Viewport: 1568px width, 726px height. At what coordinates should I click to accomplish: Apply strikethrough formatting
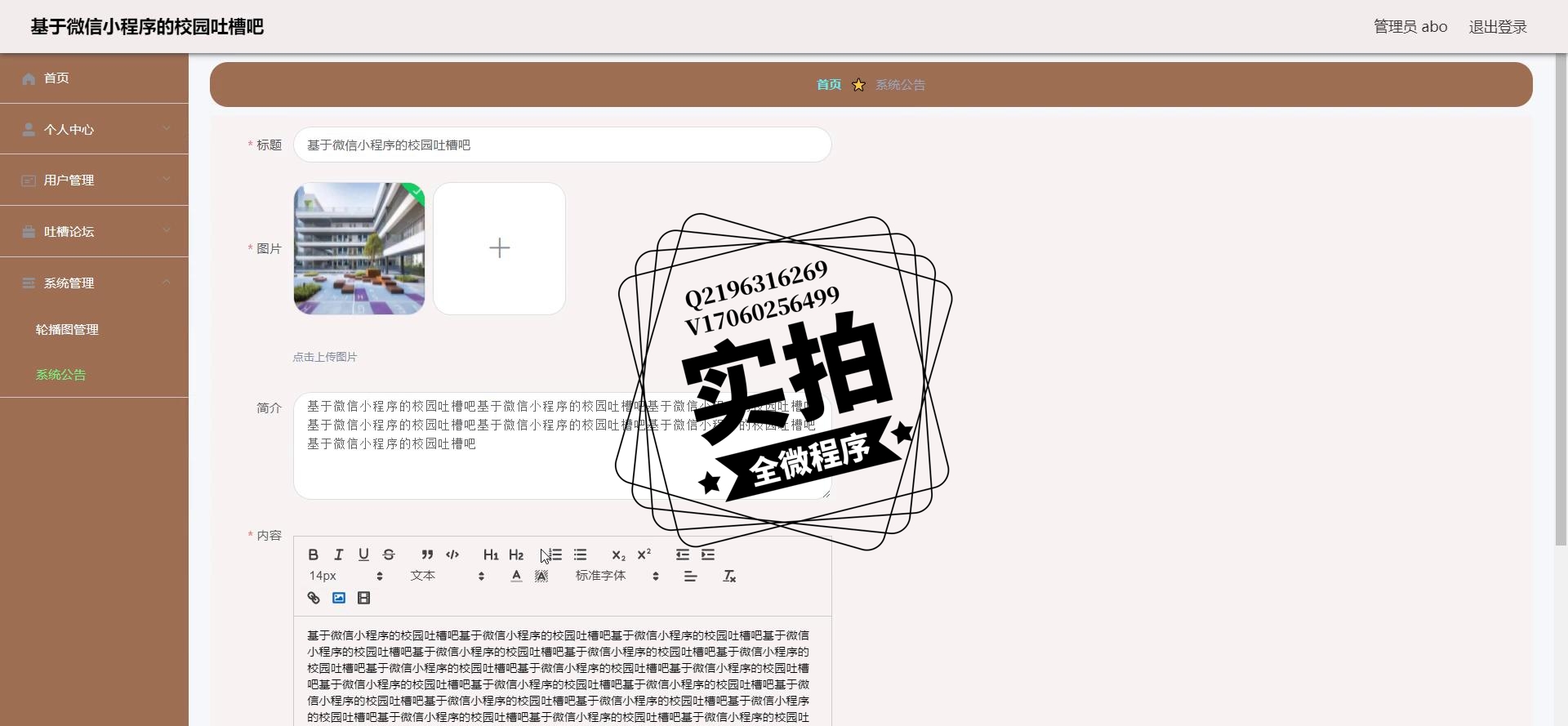(x=389, y=555)
